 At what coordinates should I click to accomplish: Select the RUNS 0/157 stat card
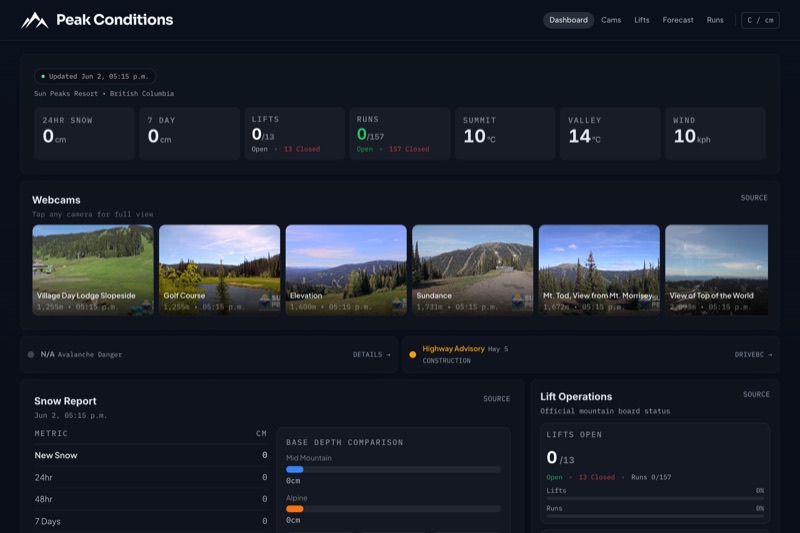(x=399, y=134)
